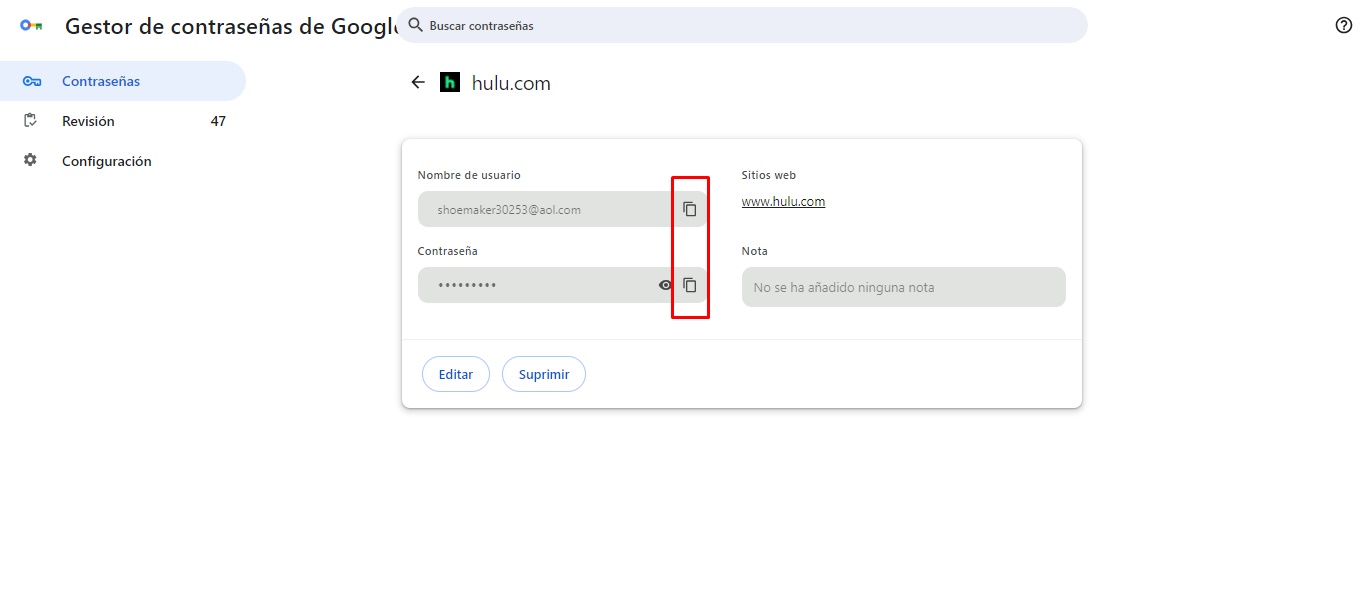
Task: Click the magnifier icon in search box
Action: pyautogui.click(x=415, y=25)
